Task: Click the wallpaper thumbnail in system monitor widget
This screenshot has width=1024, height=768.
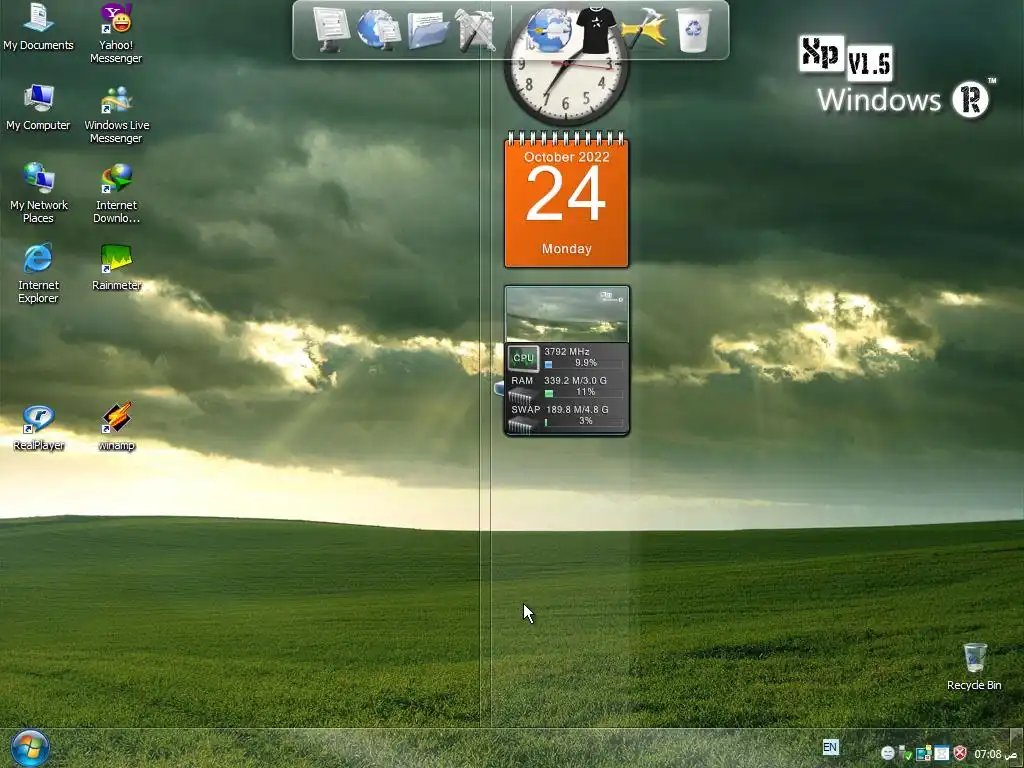Action: click(x=567, y=314)
